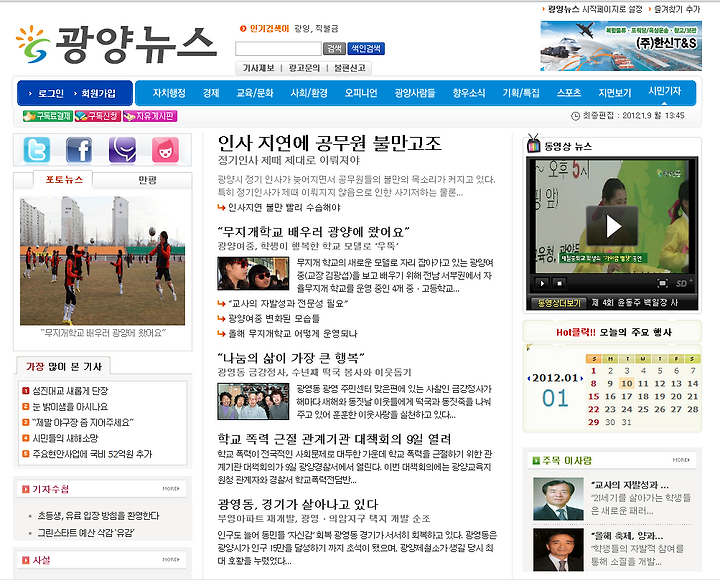The height and width of the screenshot is (580, 720).
Task: Open headline 인사 지연에 공무원 불만고조
Action: click(329, 143)
